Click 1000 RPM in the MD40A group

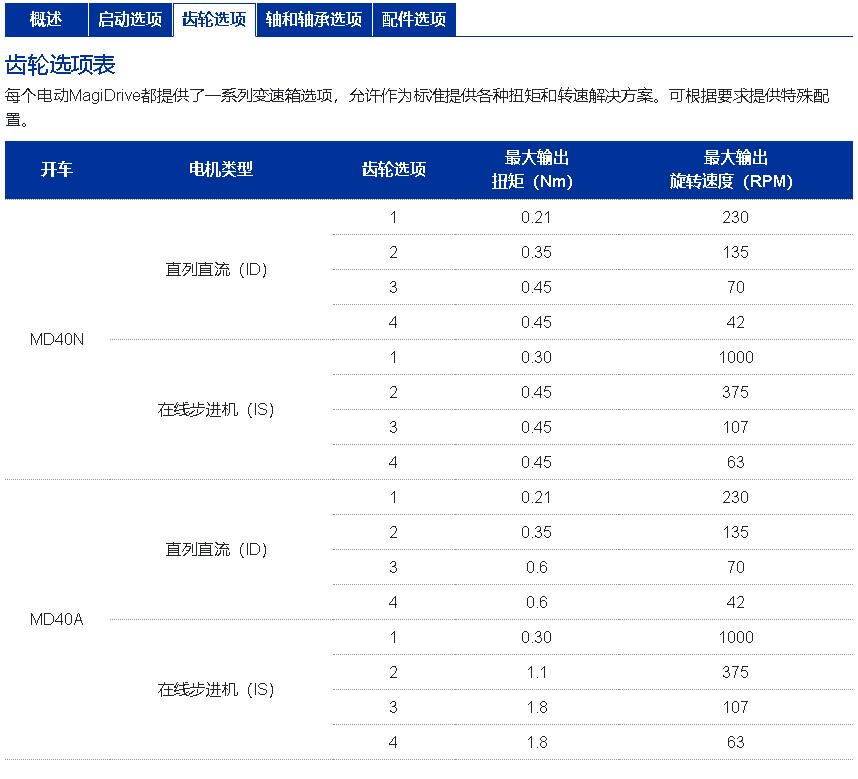[736, 637]
